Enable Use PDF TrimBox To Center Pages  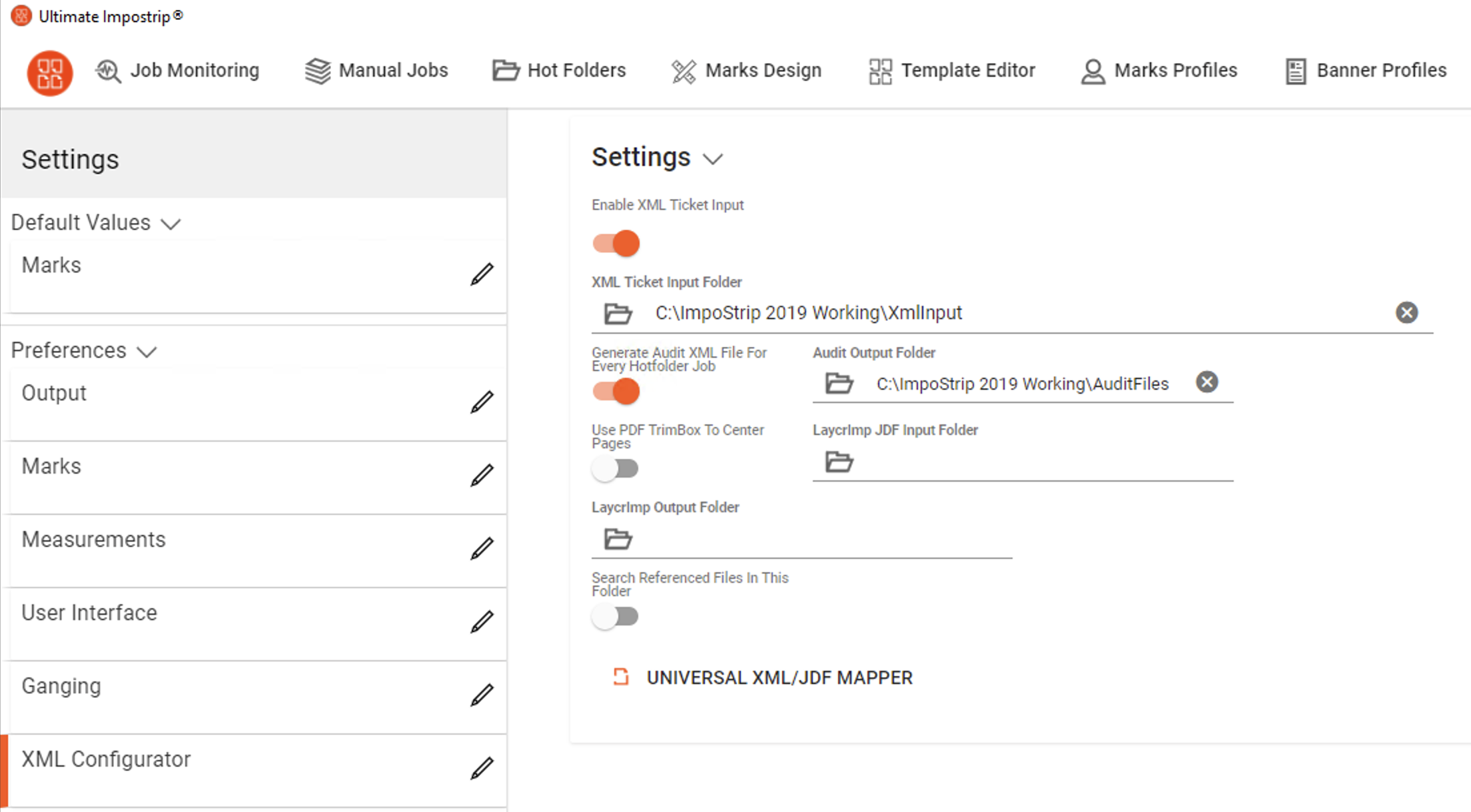point(614,468)
